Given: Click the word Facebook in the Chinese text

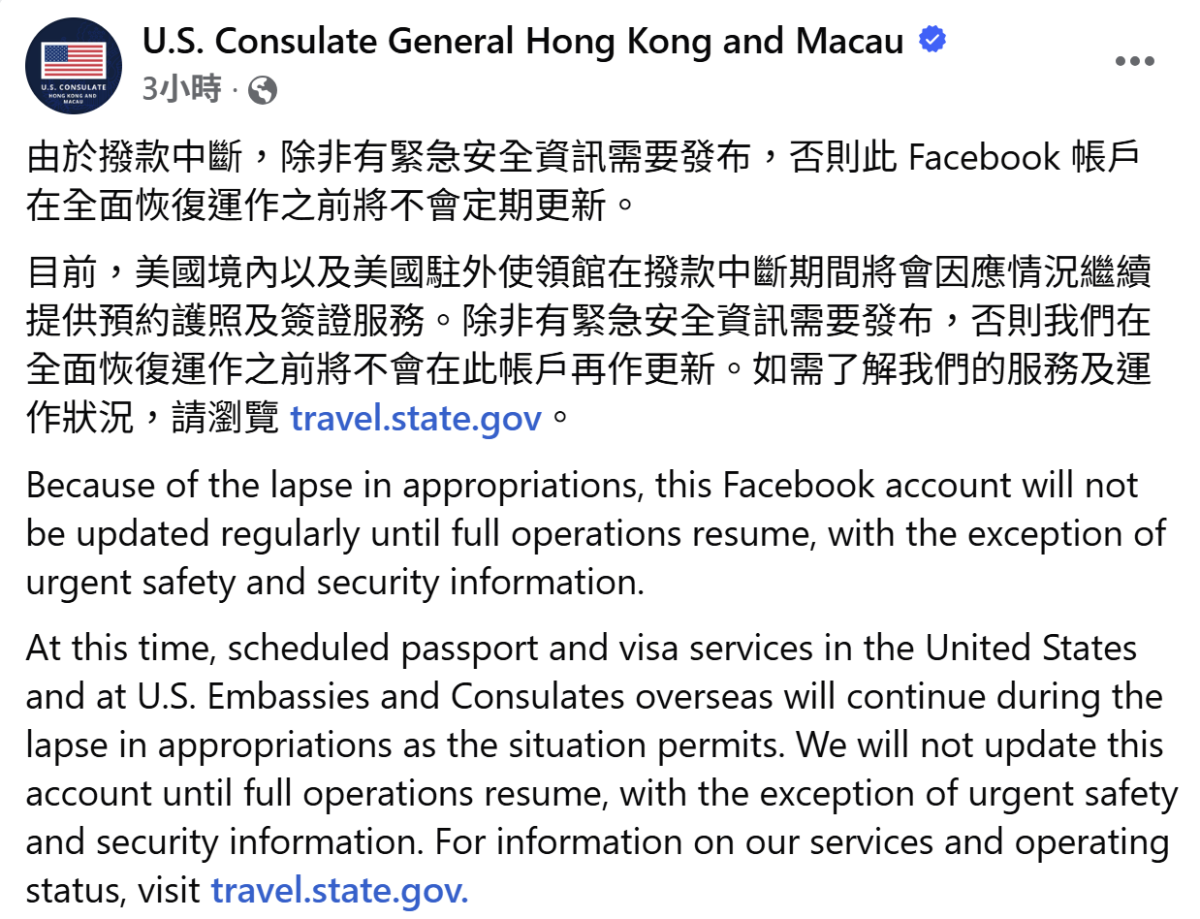Looking at the screenshot, I should (x=970, y=157).
